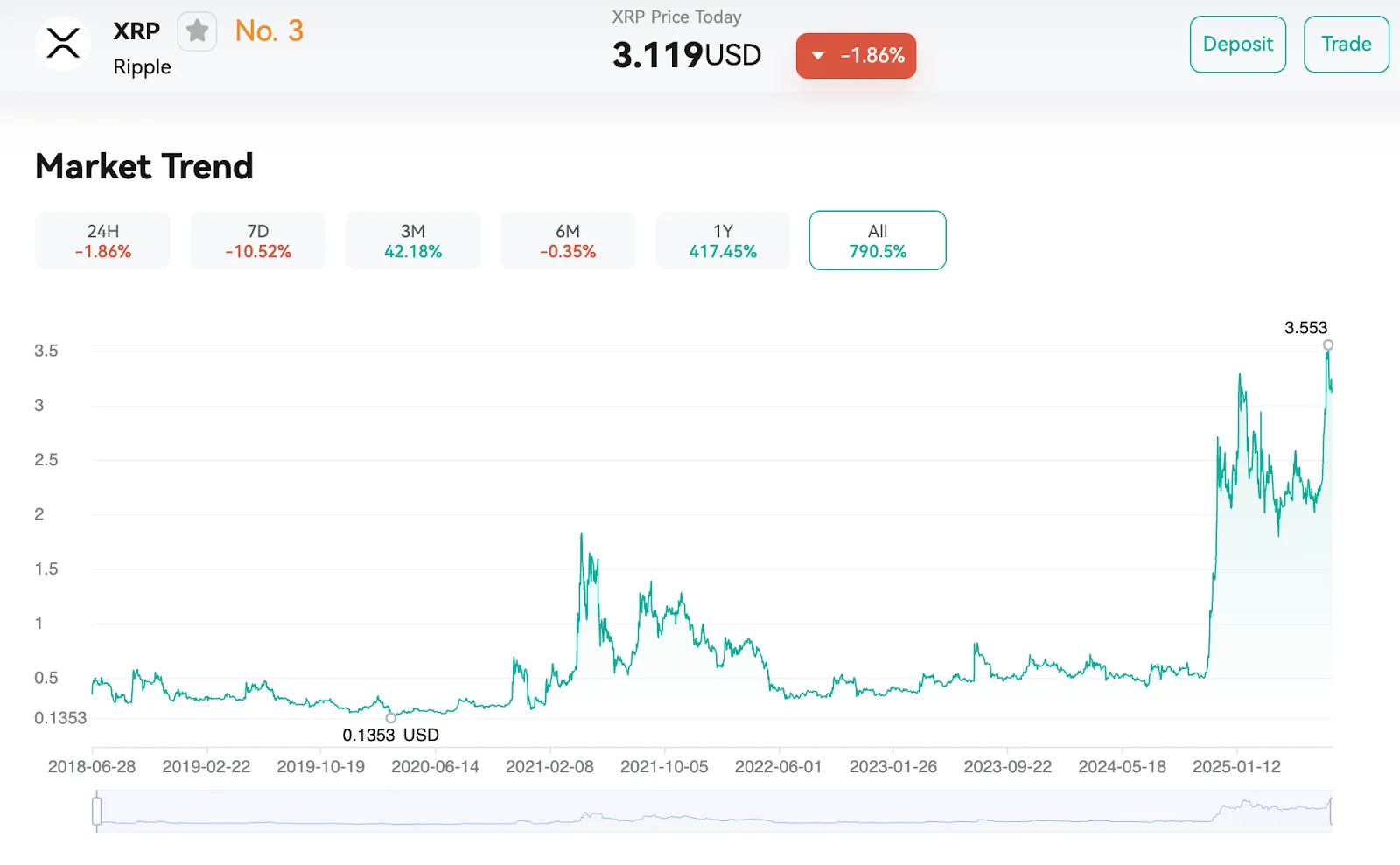
Task: Click the 3.553 peak marker on chart
Action: tap(1327, 345)
